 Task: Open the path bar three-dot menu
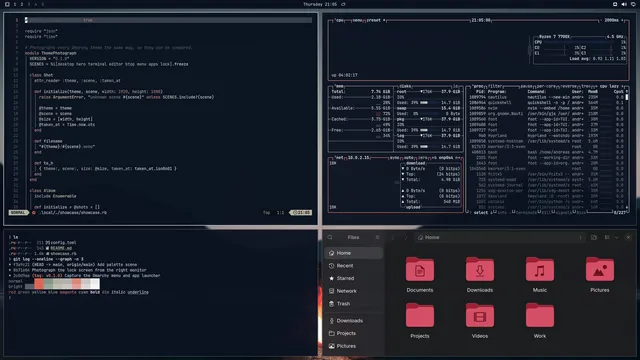(x=580, y=237)
